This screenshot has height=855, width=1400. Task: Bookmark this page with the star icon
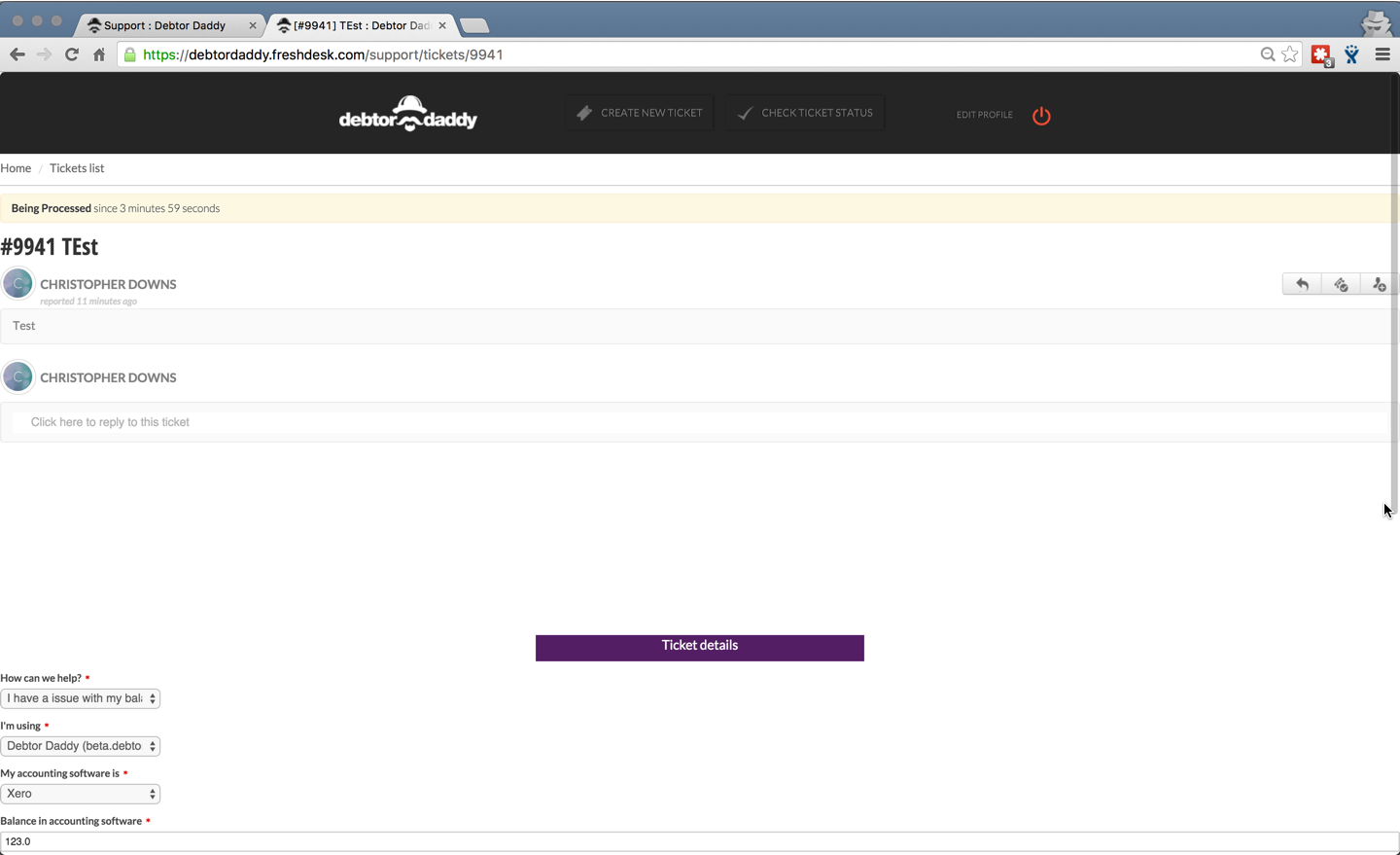[1290, 54]
